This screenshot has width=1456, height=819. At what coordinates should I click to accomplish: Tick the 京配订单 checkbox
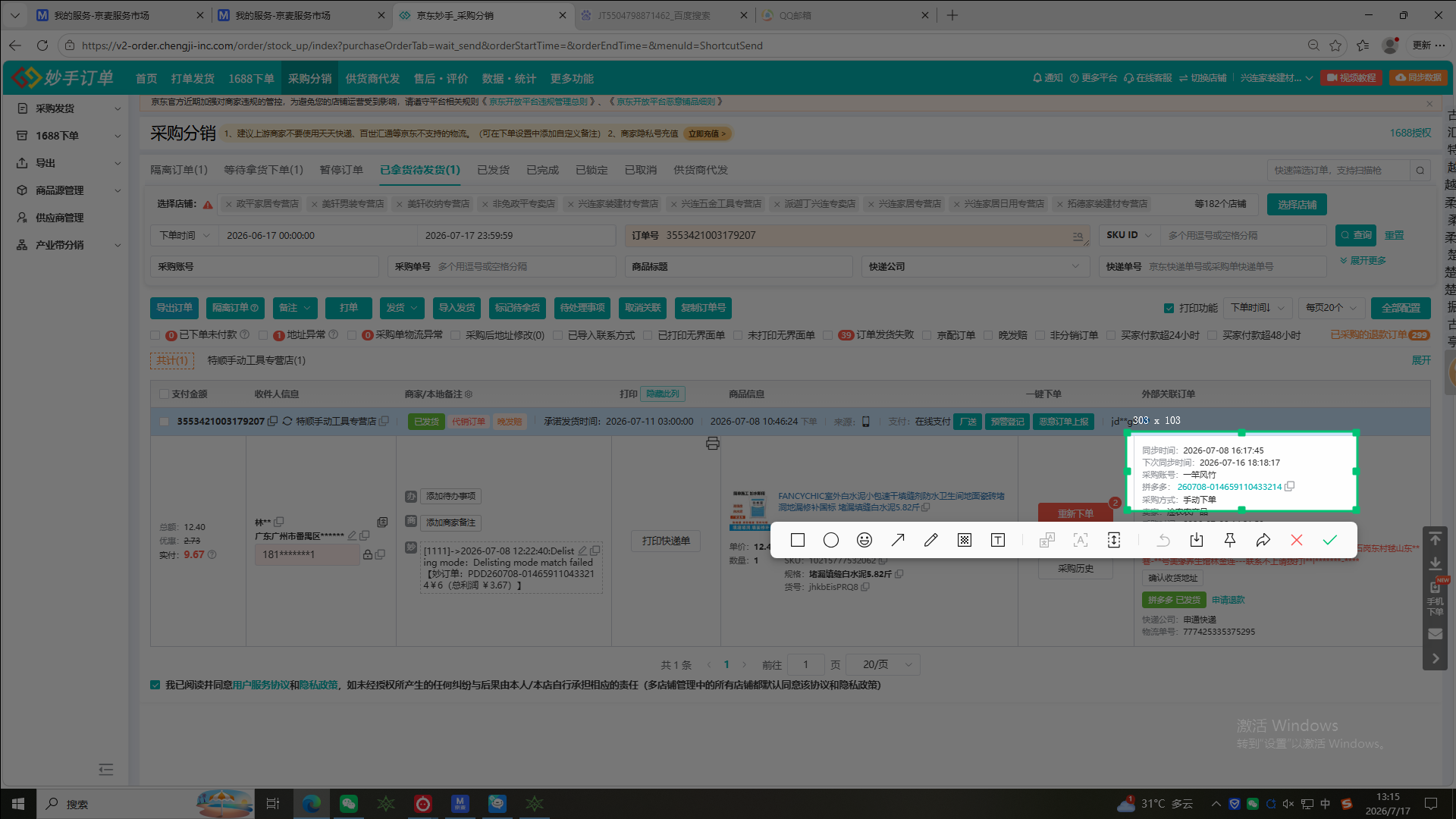tap(927, 335)
